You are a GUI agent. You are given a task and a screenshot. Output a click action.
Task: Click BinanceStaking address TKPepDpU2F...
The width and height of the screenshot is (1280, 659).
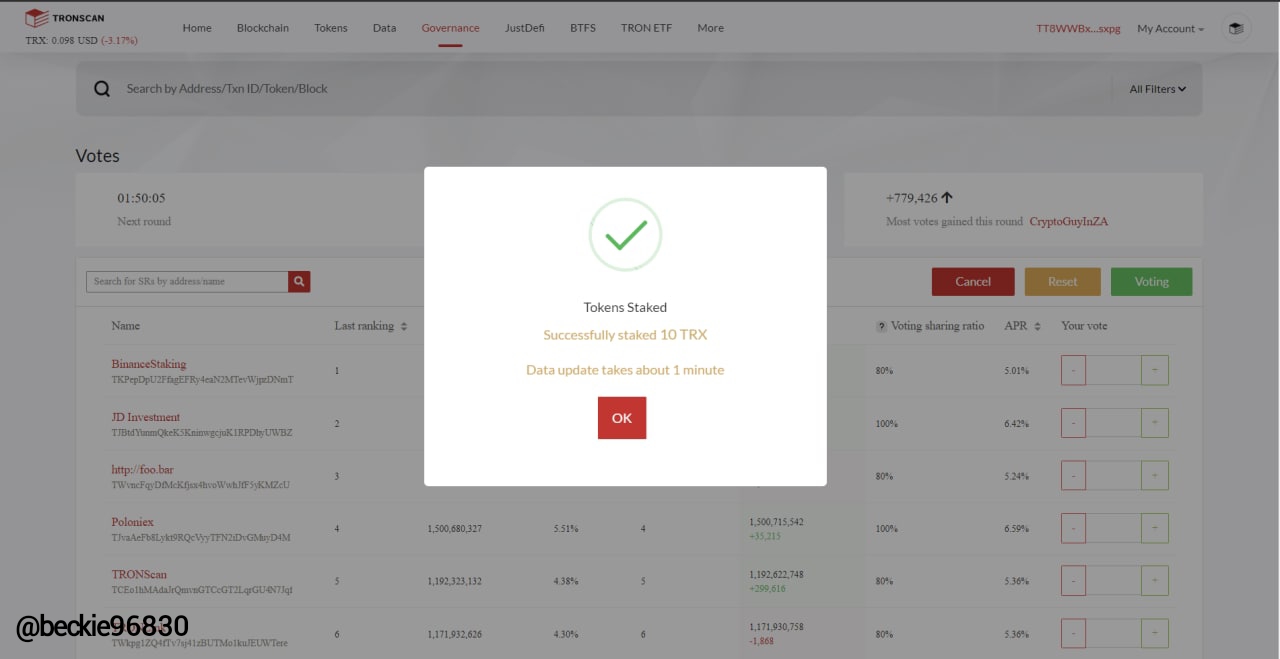click(202, 380)
